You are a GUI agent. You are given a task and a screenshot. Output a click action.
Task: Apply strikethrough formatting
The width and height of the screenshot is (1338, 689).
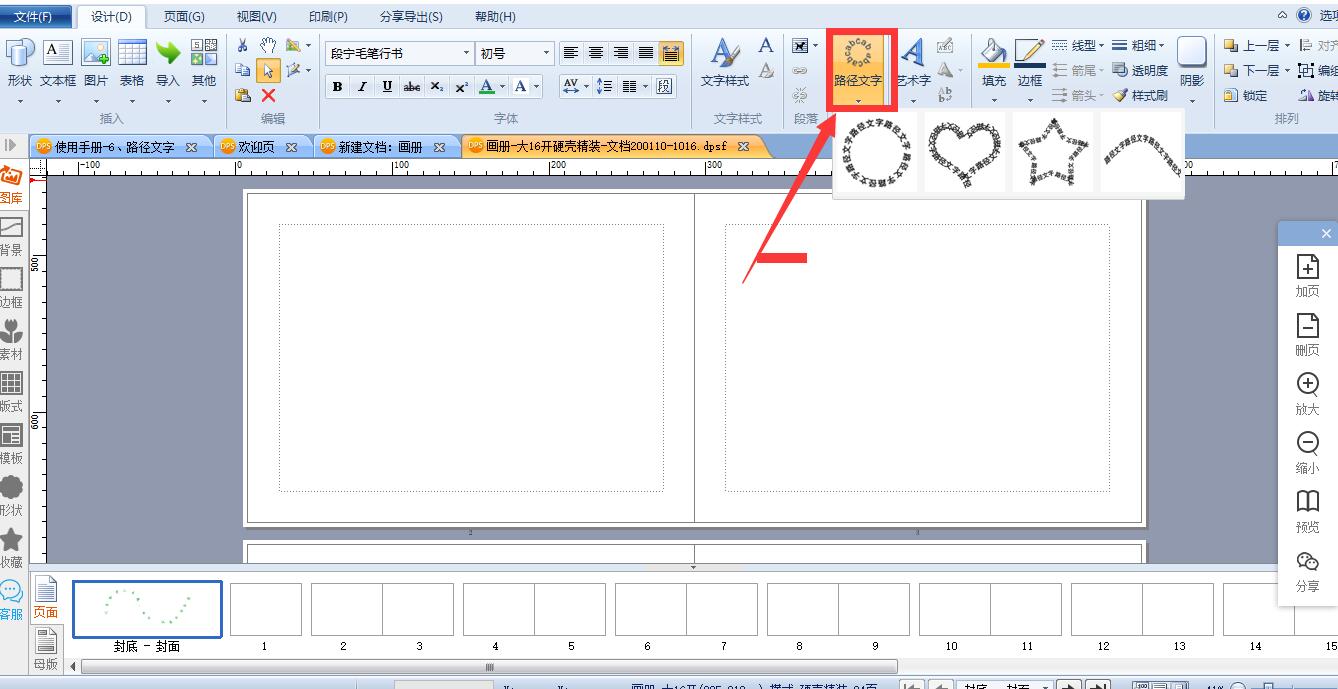coord(412,87)
